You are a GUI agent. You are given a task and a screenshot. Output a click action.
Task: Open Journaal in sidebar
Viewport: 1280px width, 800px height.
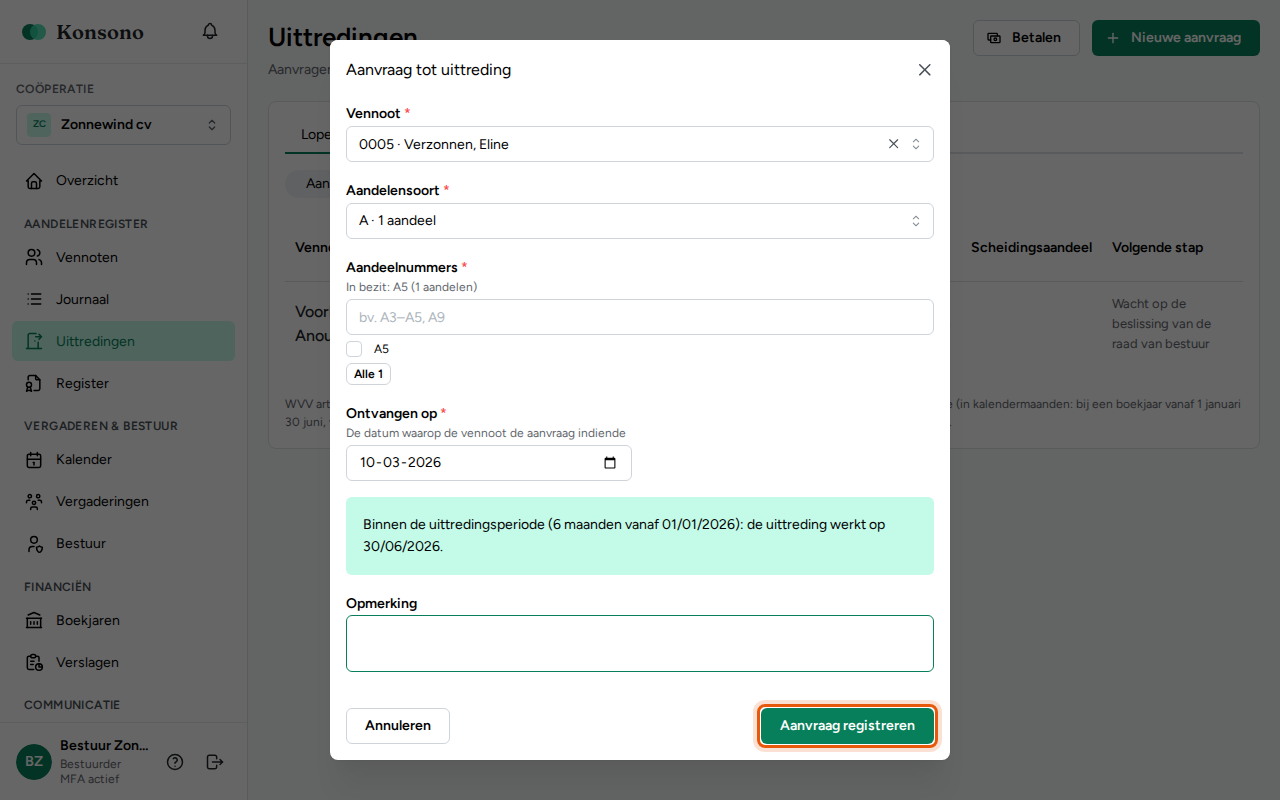[x=123, y=299]
